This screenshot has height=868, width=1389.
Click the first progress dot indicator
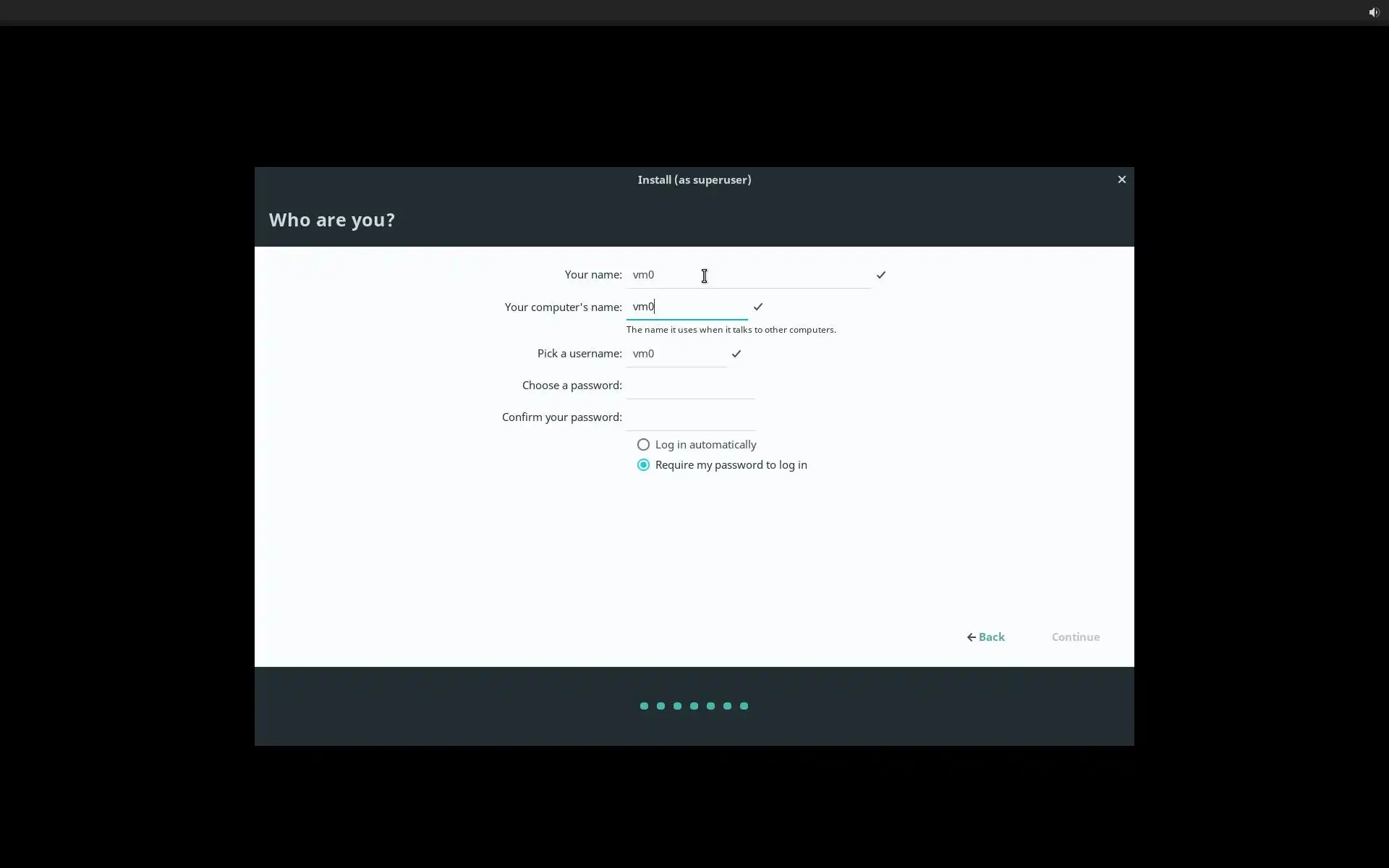[644, 706]
